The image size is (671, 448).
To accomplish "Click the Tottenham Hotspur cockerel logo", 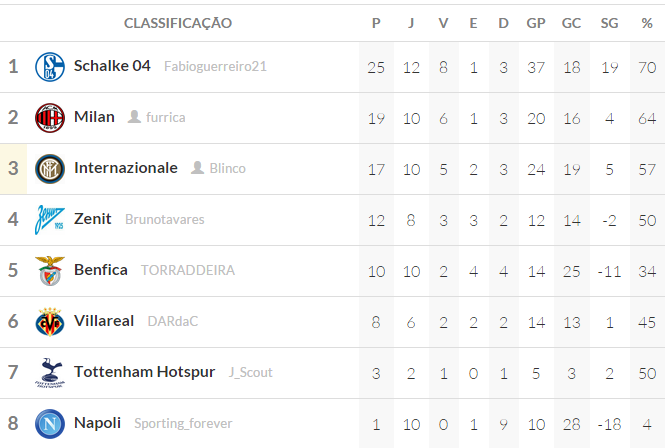I will coord(50,373).
